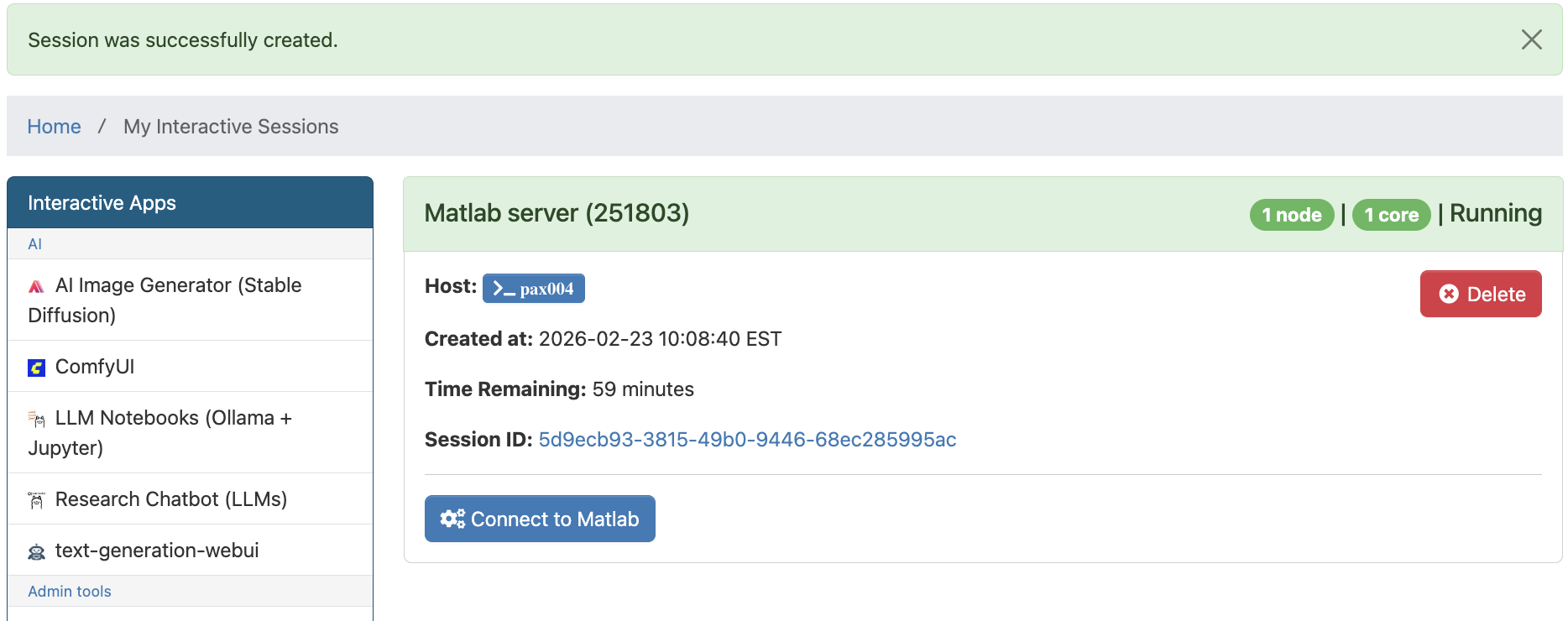Dismiss the session created alert
Viewport: 1568px width, 621px height.
pyautogui.click(x=1531, y=39)
